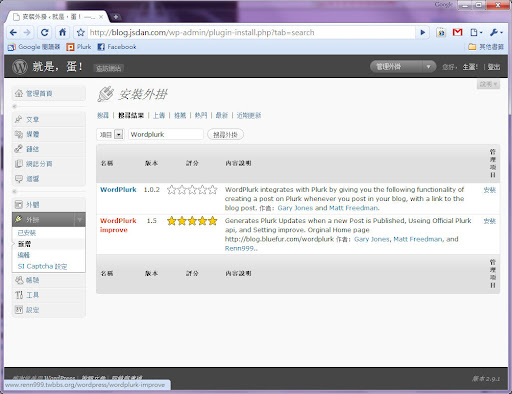Bookmark page with star icon
The height and width of the screenshot is (394, 512).
pos(81,32)
